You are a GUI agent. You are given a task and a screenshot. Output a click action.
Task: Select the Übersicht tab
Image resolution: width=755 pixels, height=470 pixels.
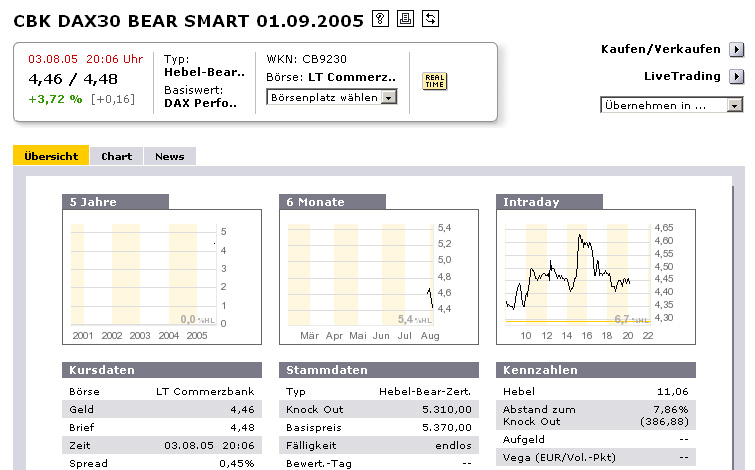click(x=51, y=156)
